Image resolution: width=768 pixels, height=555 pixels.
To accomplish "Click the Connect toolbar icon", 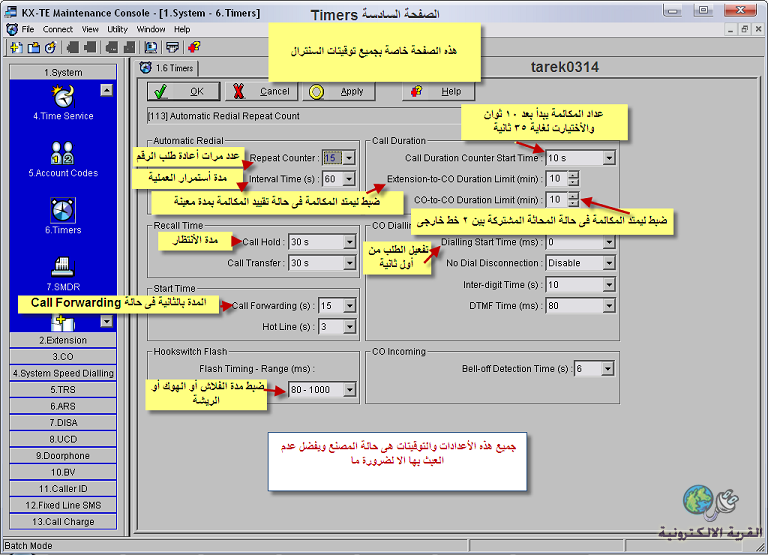I will point(50,48).
